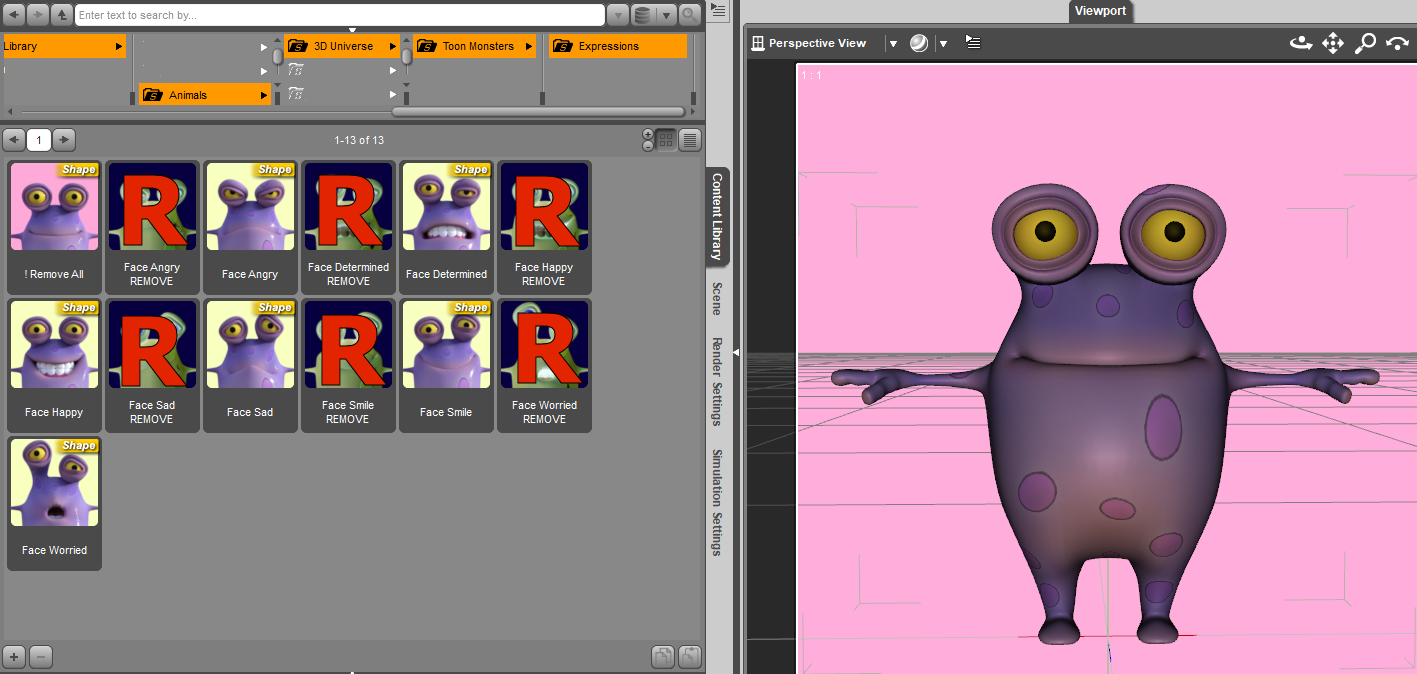Select the Face Happy shape preset
This screenshot has width=1417, height=674.
click(x=55, y=365)
